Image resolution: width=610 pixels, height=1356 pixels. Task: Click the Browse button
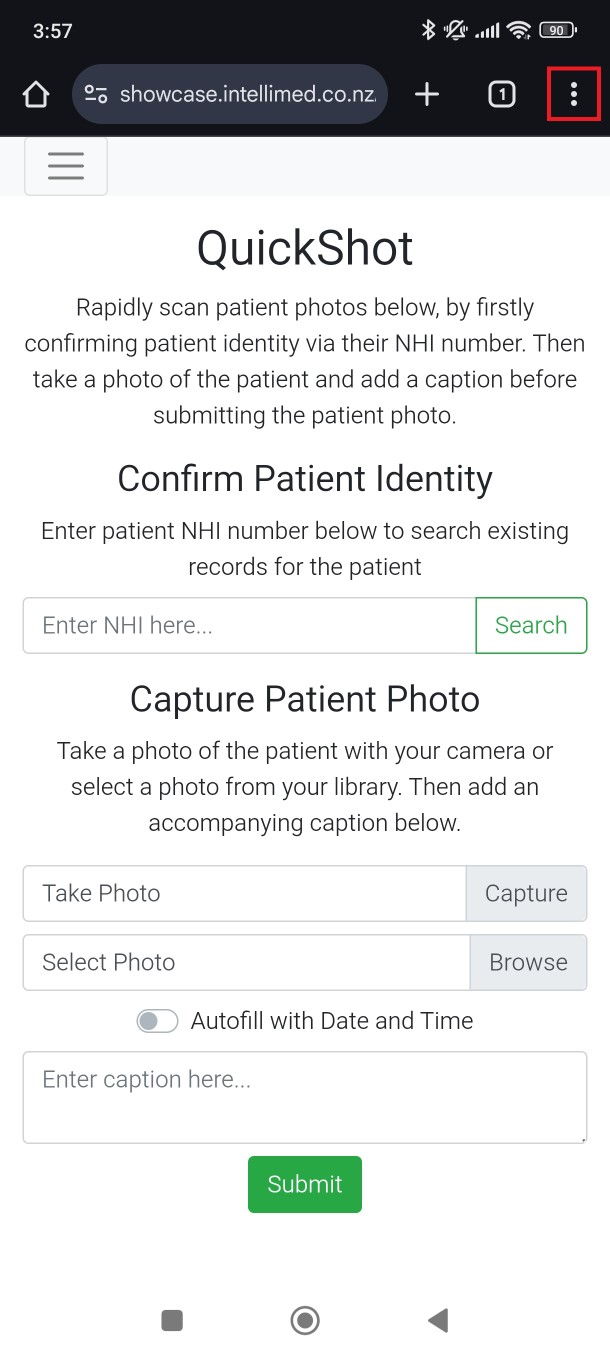pyautogui.click(x=528, y=962)
